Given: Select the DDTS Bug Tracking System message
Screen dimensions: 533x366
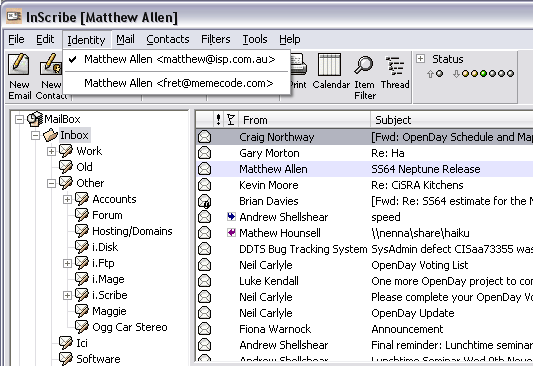Looking at the screenshot, I should (x=364, y=249).
